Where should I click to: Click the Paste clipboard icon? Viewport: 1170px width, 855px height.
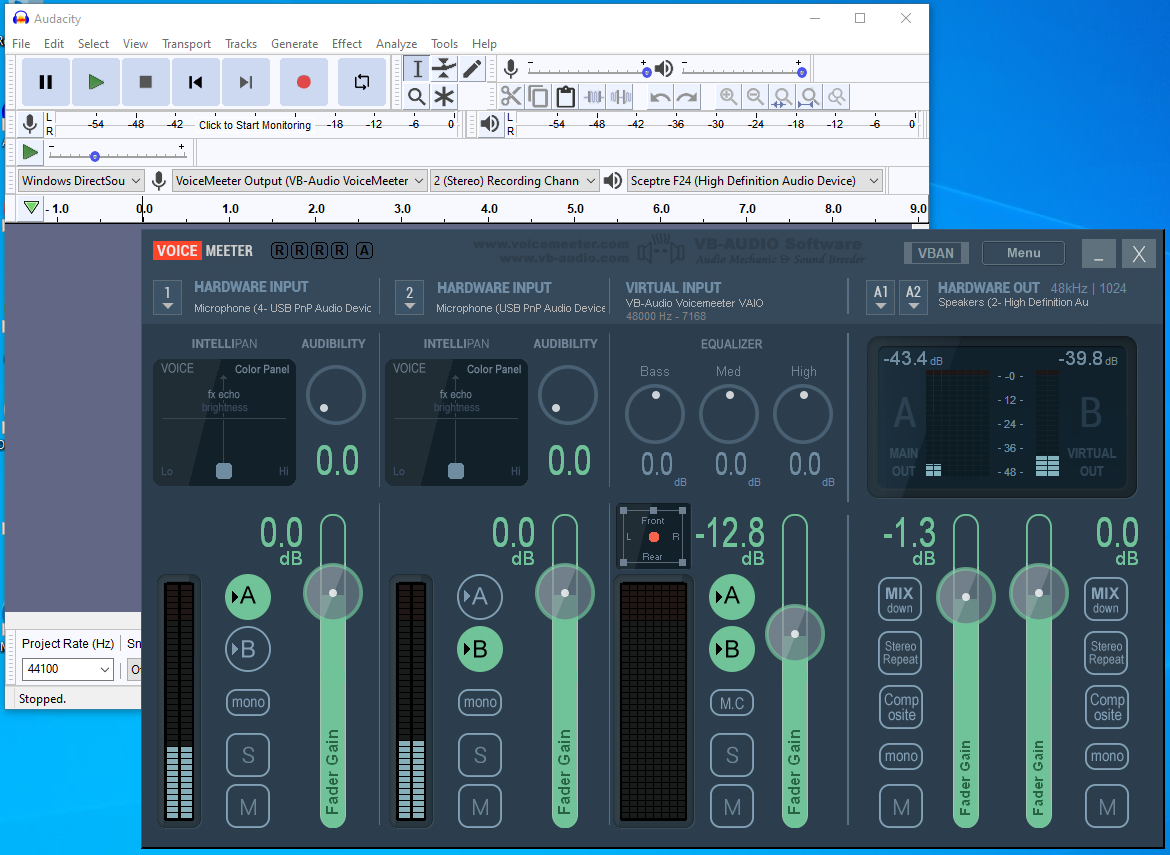(566, 96)
